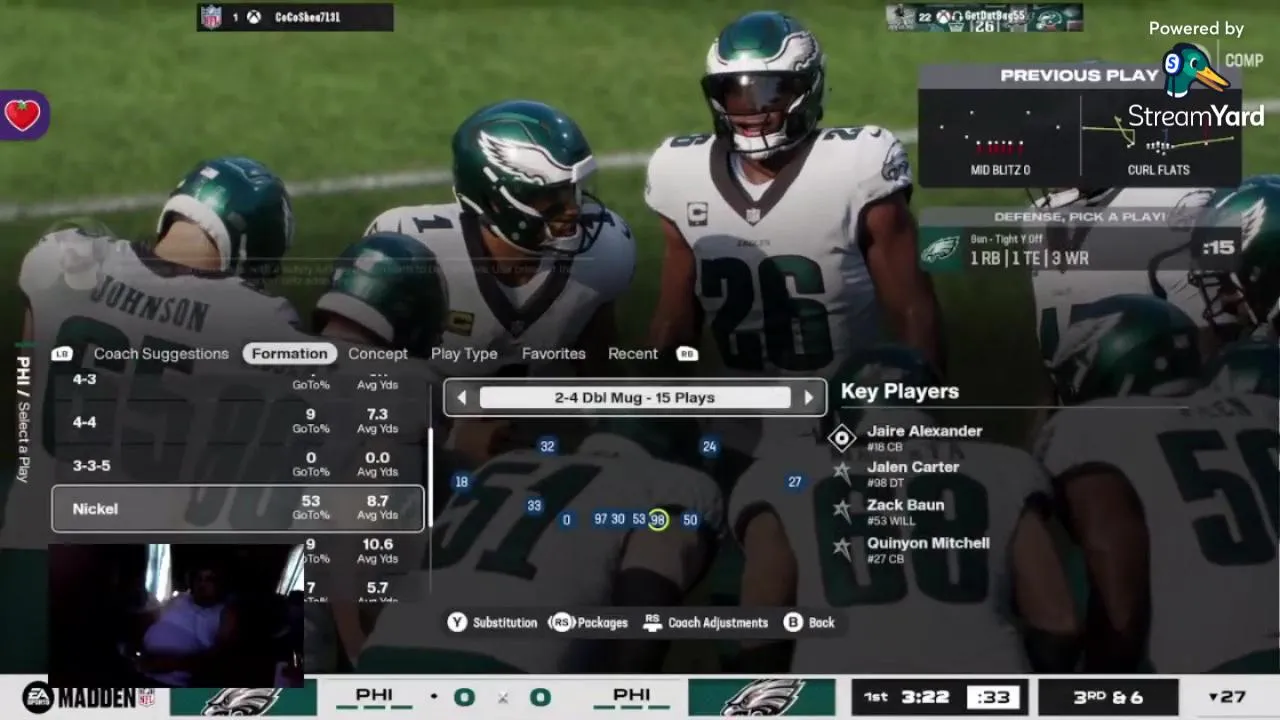The height and width of the screenshot is (720, 1280).
Task: Go to the next formation set arrow
Action: click(809, 398)
